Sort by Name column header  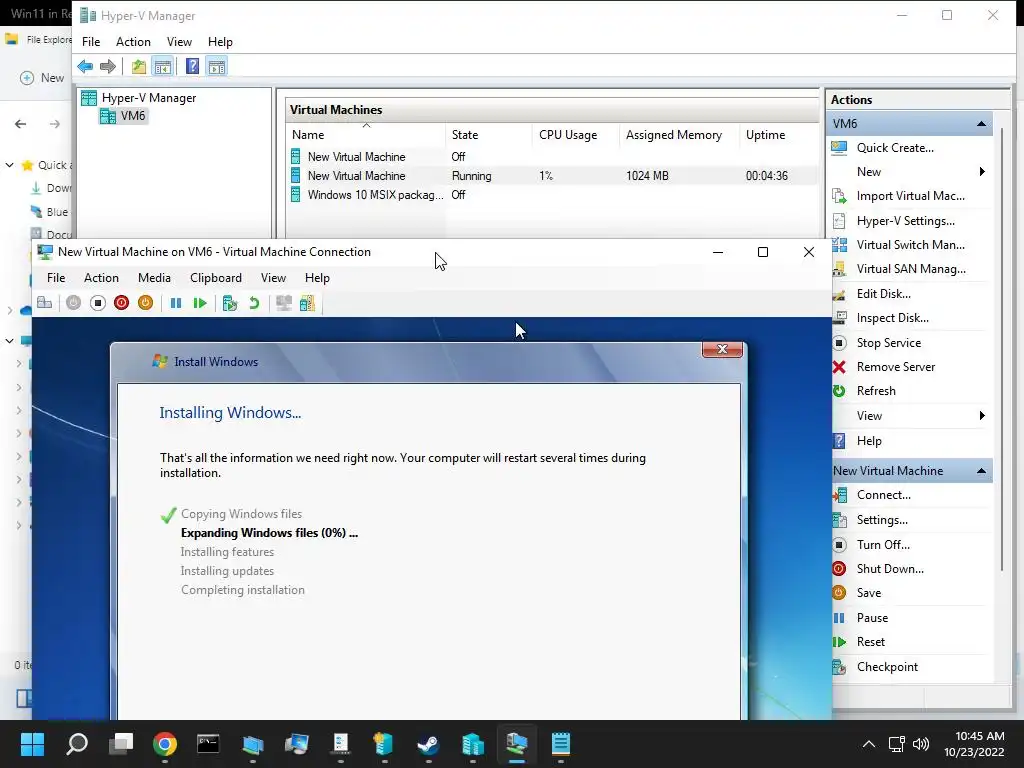click(366, 135)
